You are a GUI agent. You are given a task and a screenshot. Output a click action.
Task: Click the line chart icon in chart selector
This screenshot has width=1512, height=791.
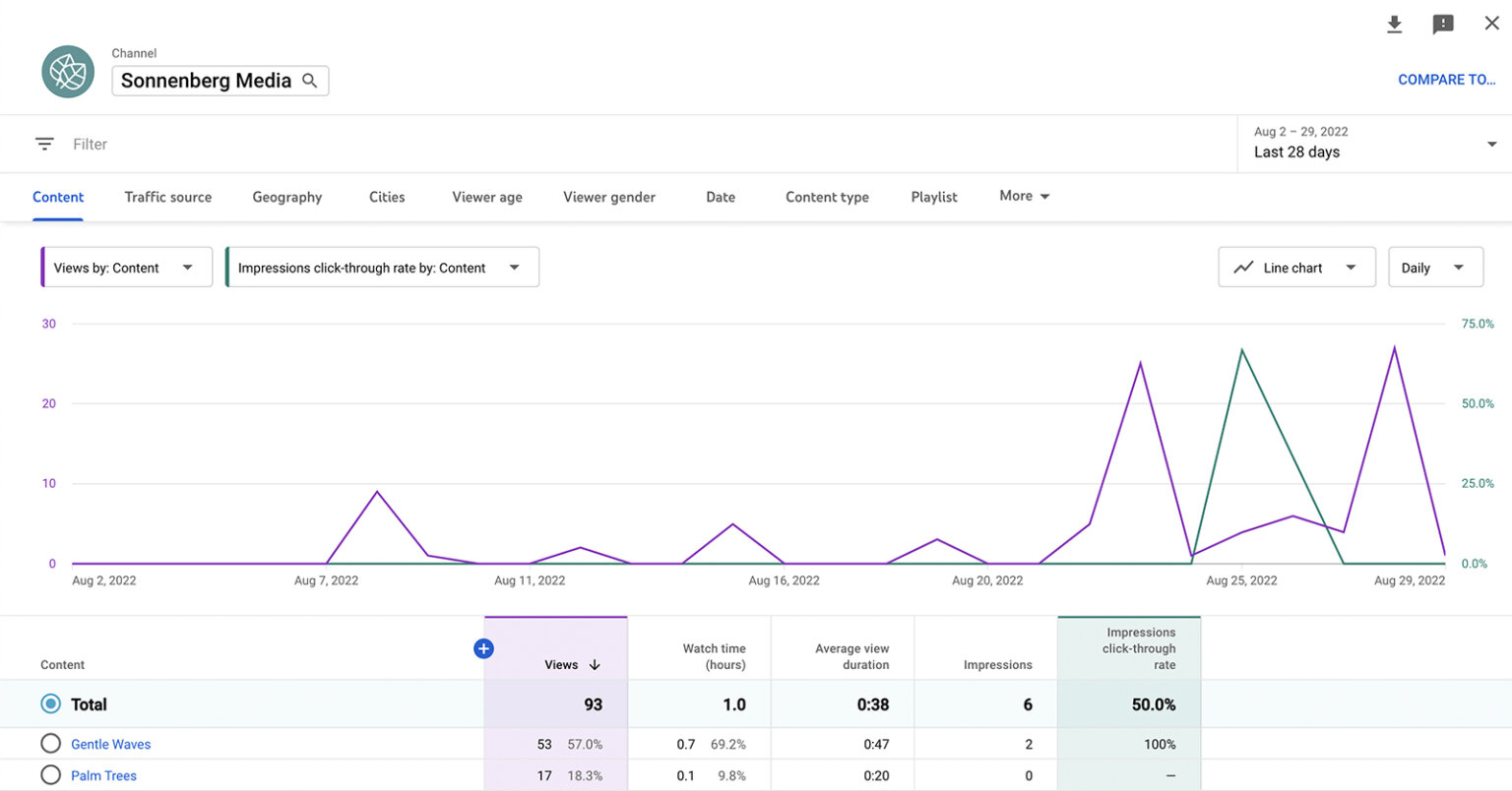[x=1244, y=267]
